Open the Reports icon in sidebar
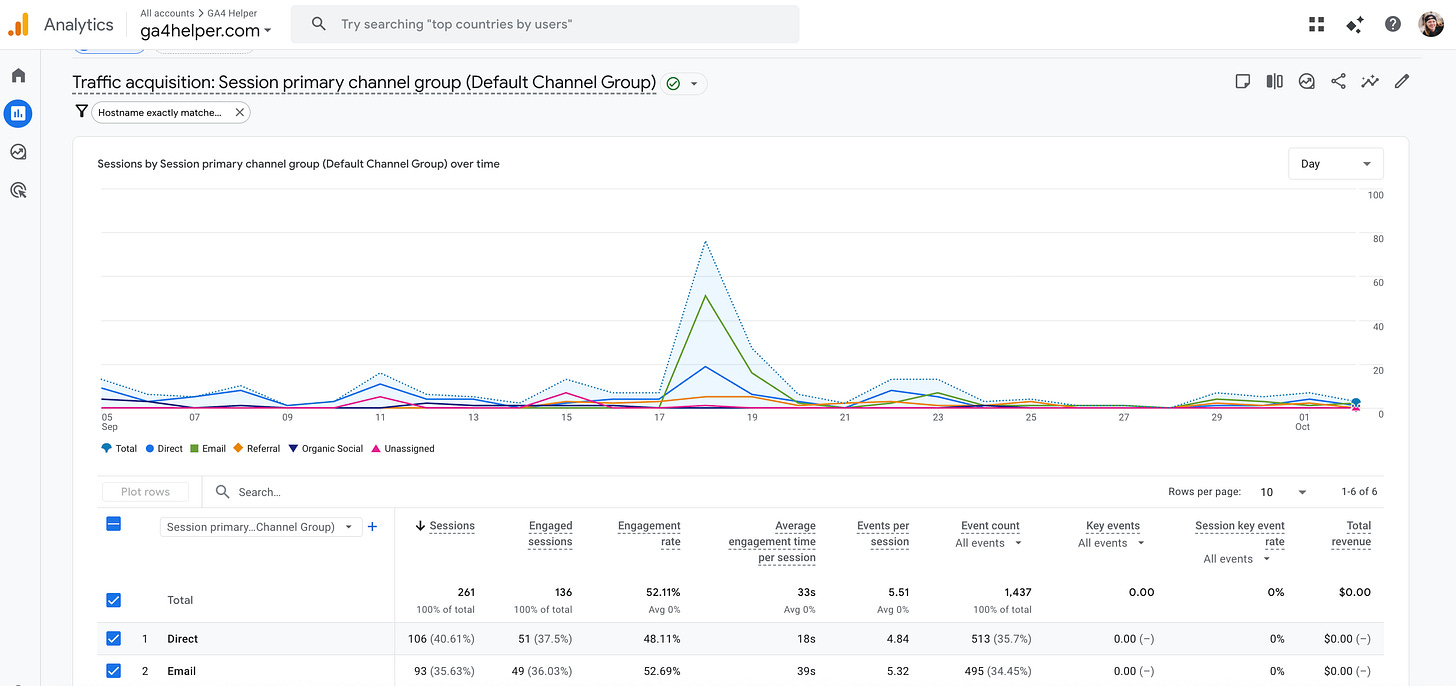Viewport: 1456px width, 686px height. pos(18,114)
